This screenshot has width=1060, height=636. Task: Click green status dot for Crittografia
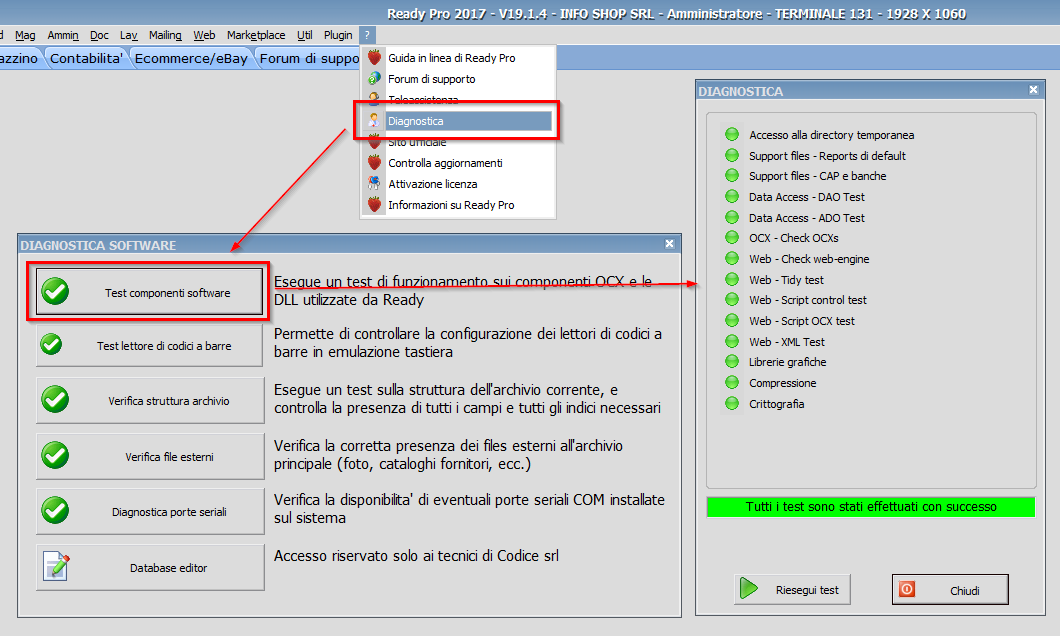731,403
